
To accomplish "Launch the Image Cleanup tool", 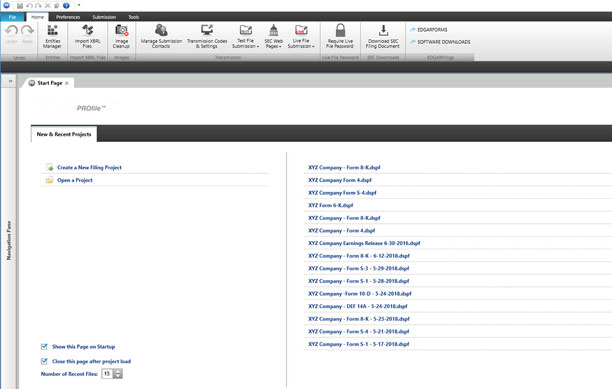I will pos(121,36).
